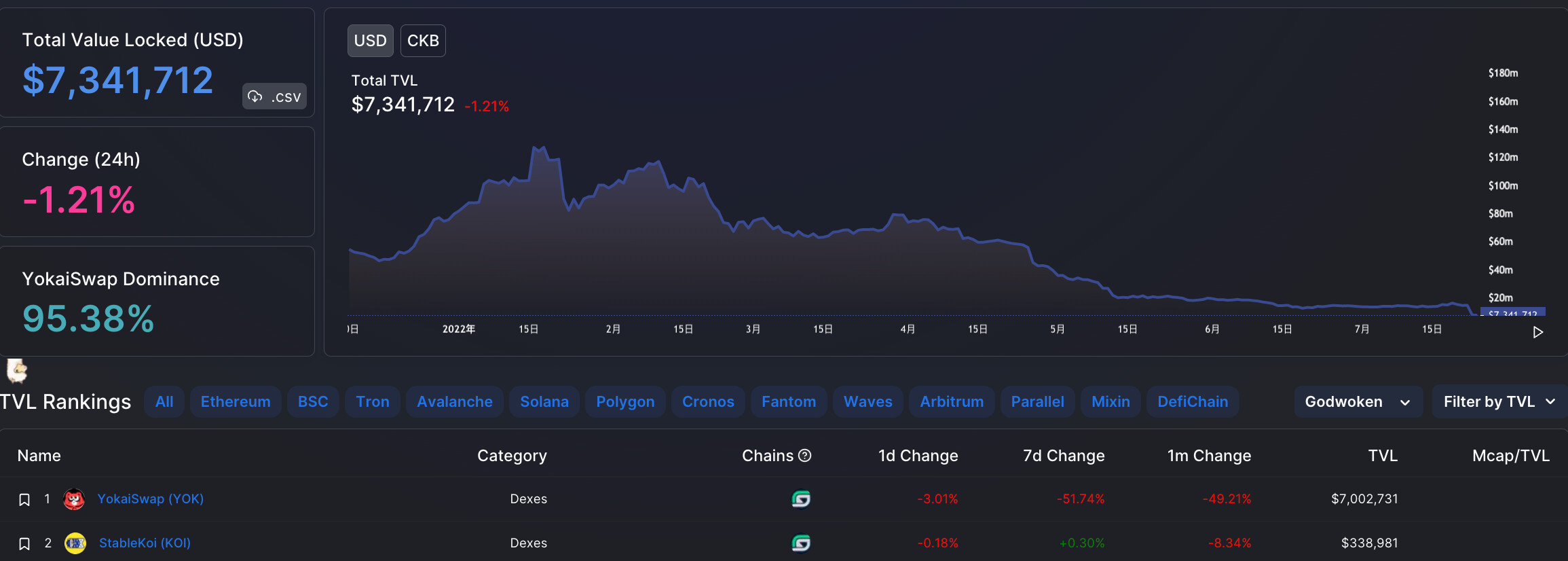The height and width of the screenshot is (561, 1568).
Task: Click the StableKoi logo icon
Action: point(75,543)
